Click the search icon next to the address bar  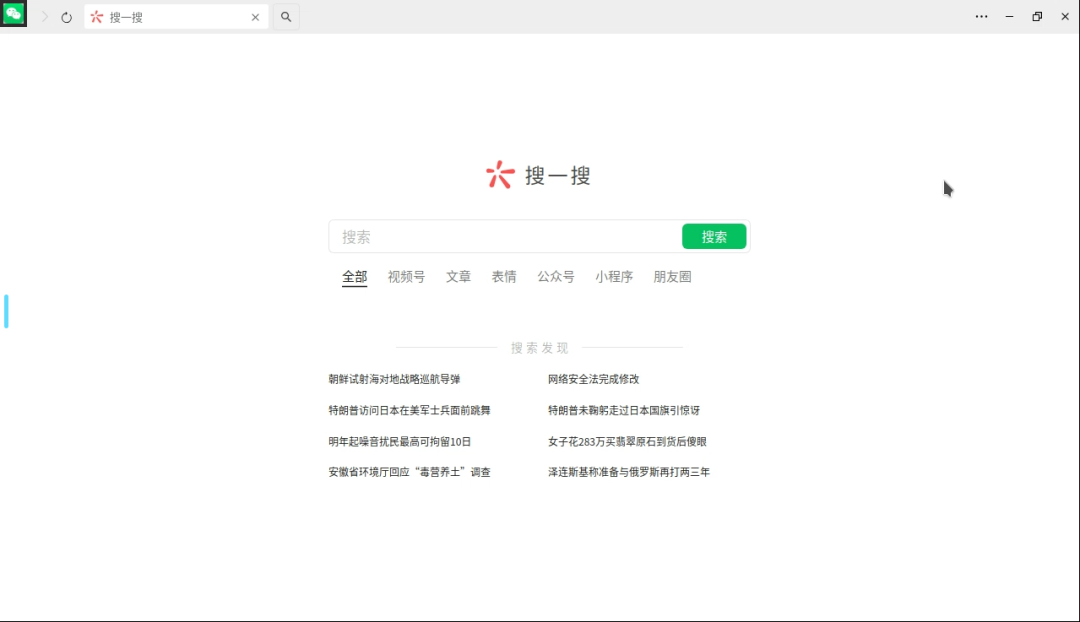(x=286, y=16)
